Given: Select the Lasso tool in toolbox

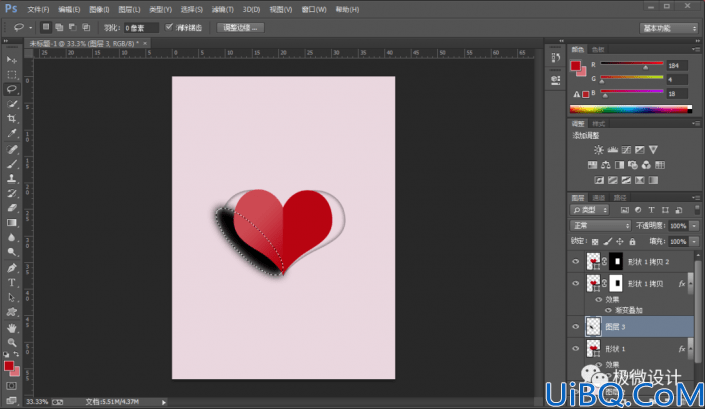Looking at the screenshot, I should (12, 89).
